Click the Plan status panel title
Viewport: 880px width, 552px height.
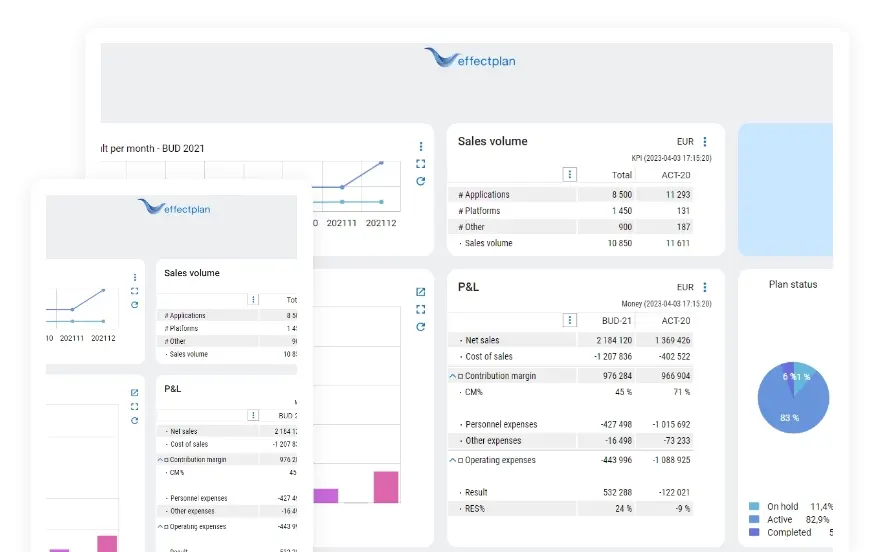point(793,284)
